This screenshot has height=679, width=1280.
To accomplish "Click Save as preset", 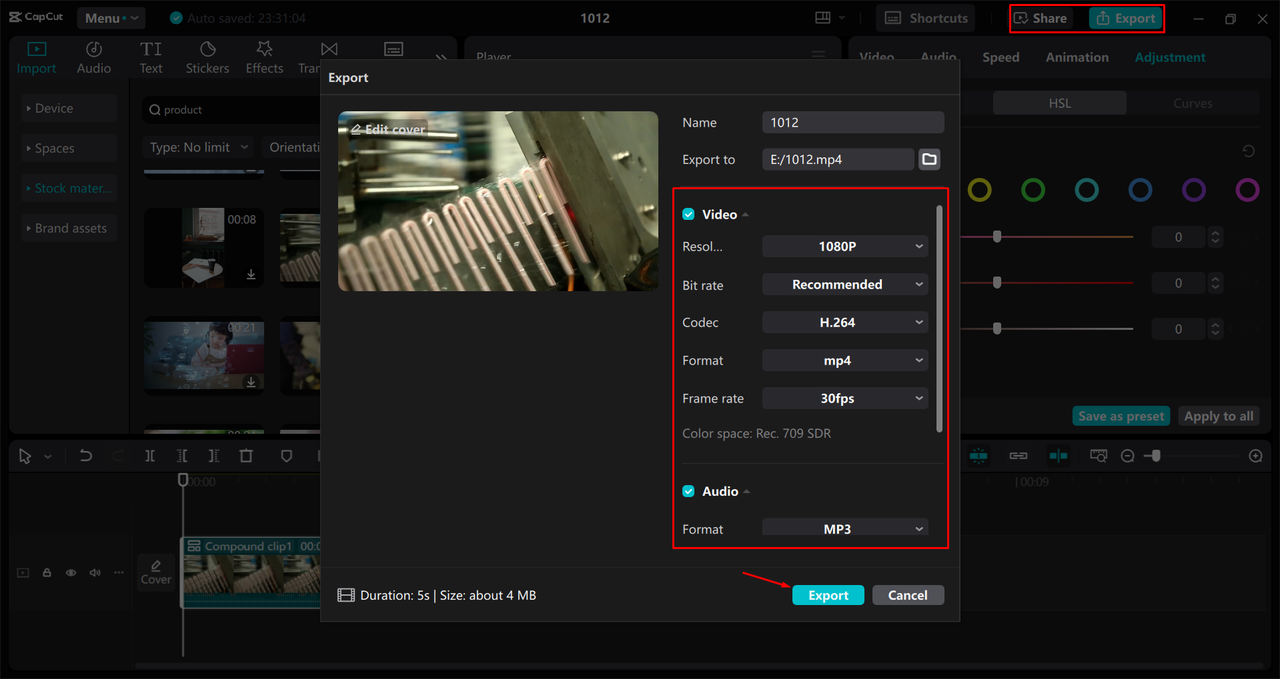I will click(x=1121, y=416).
